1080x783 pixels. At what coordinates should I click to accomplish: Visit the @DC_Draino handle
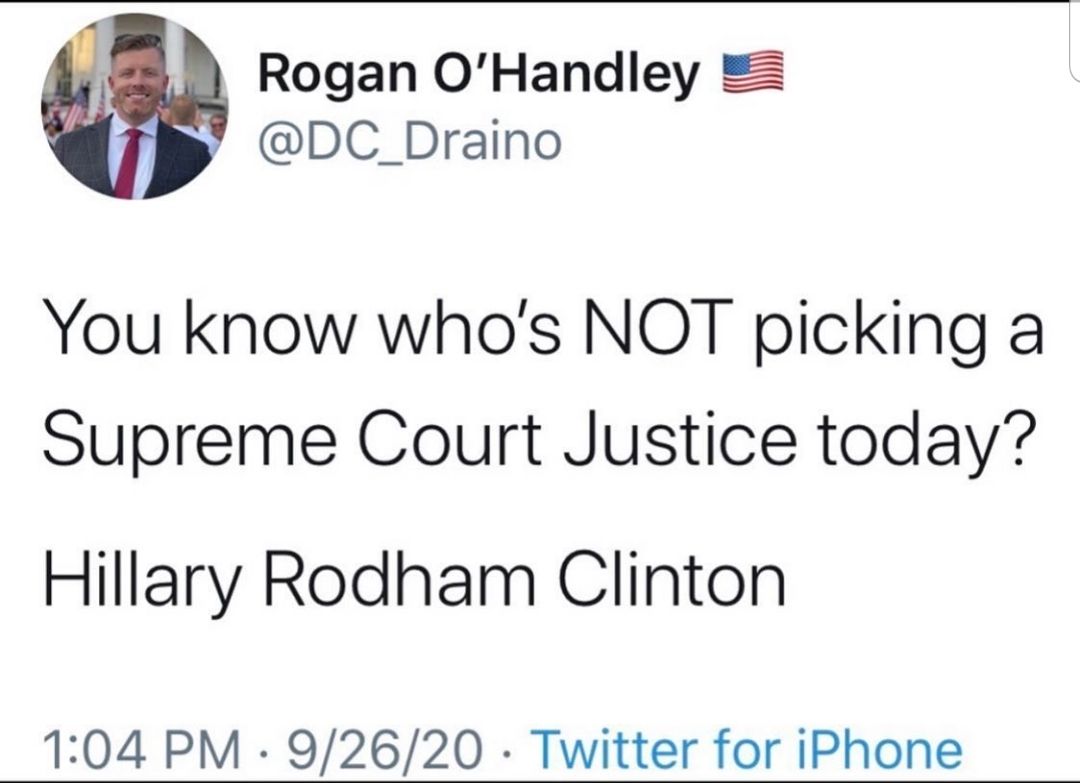click(410, 142)
